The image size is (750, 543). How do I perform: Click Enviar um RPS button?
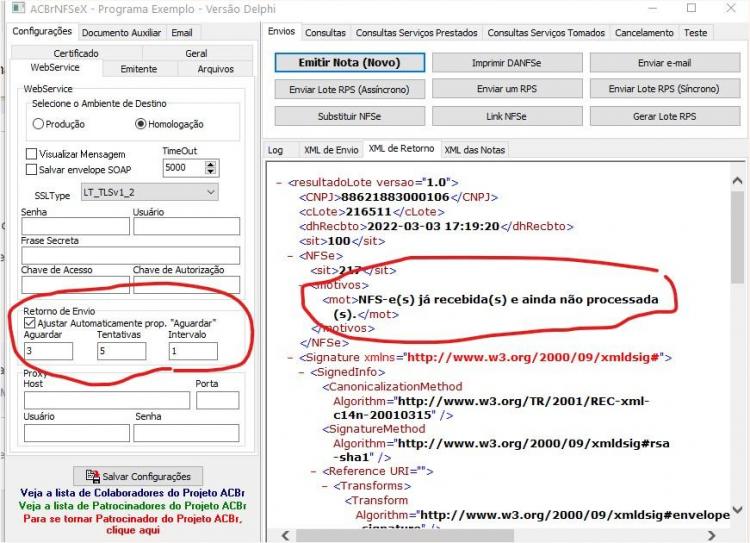507,89
